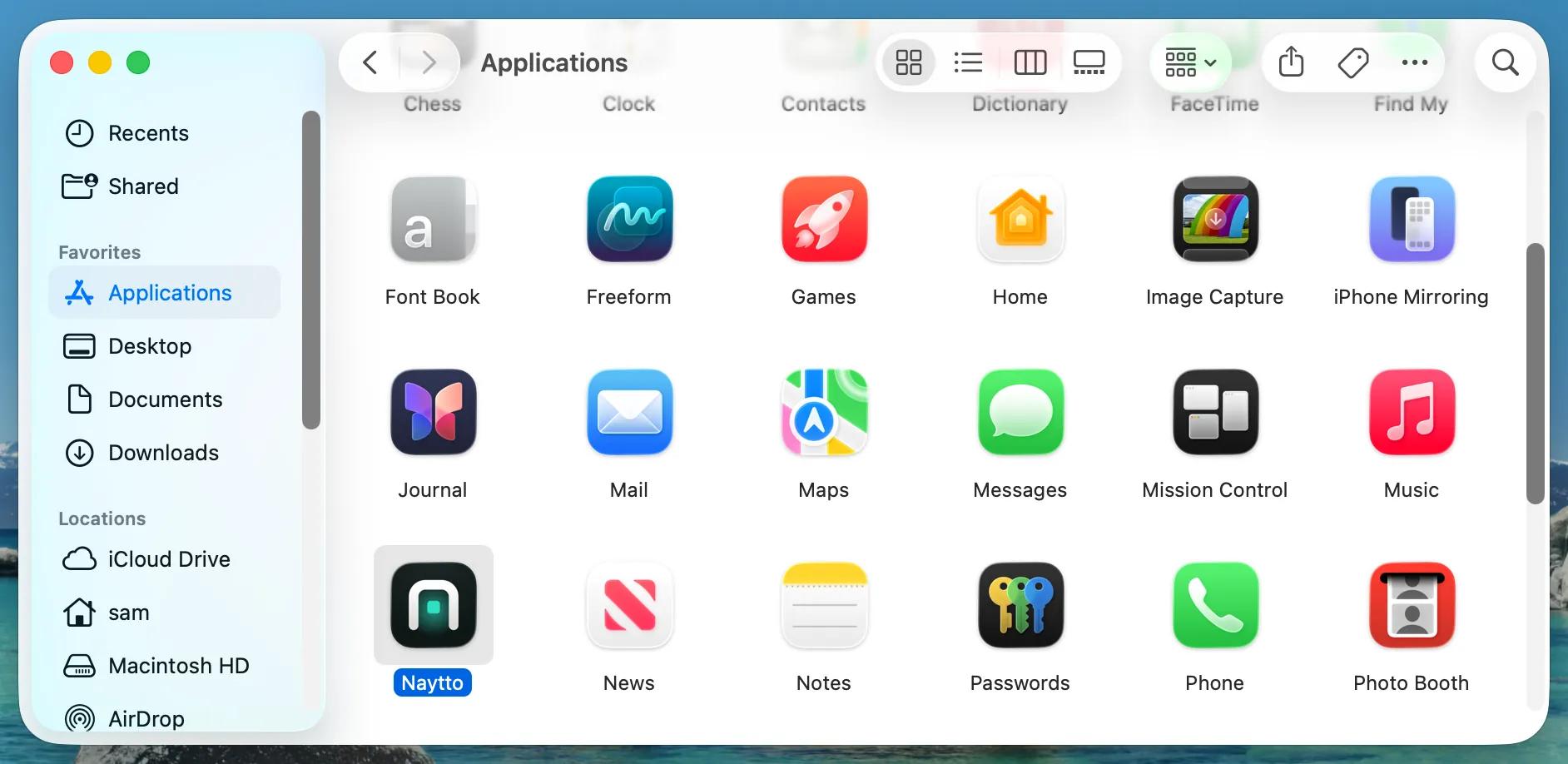Click the Naytto name label
Screen dimensions: 1568x764
click(x=433, y=682)
